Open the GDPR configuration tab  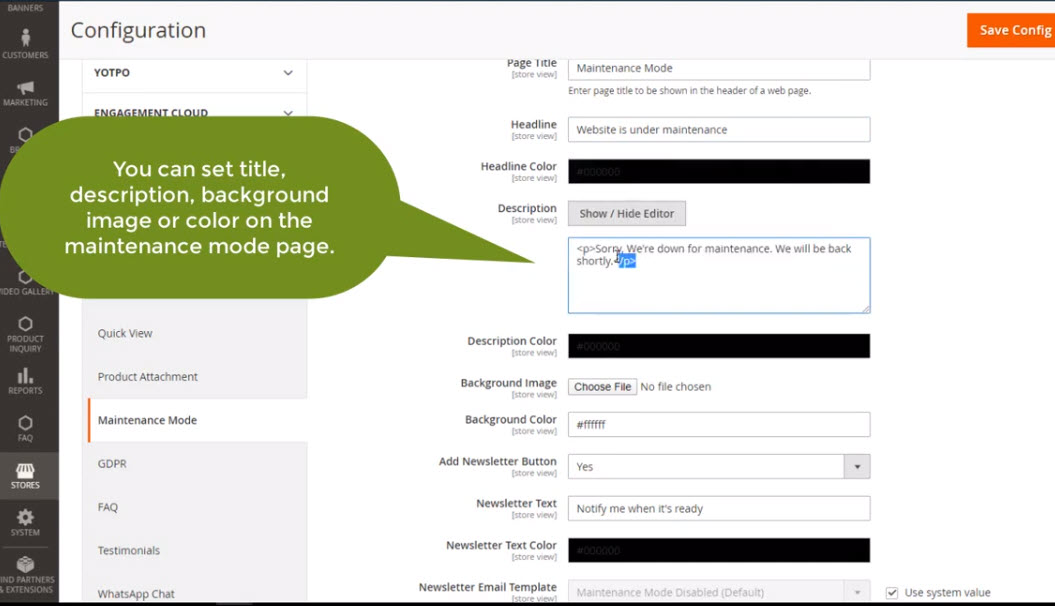tap(112, 464)
